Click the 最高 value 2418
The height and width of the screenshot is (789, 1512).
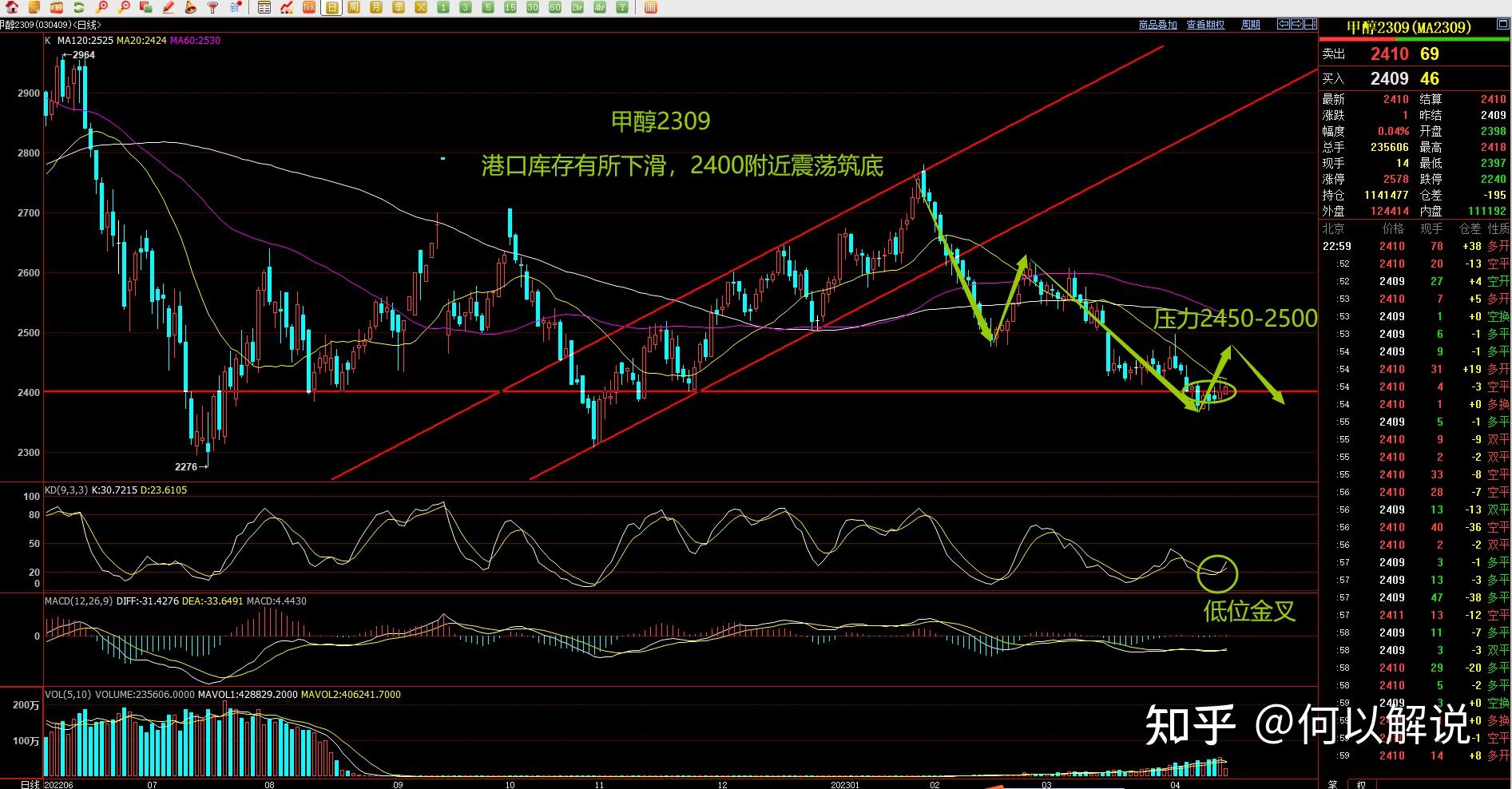tap(1493, 147)
